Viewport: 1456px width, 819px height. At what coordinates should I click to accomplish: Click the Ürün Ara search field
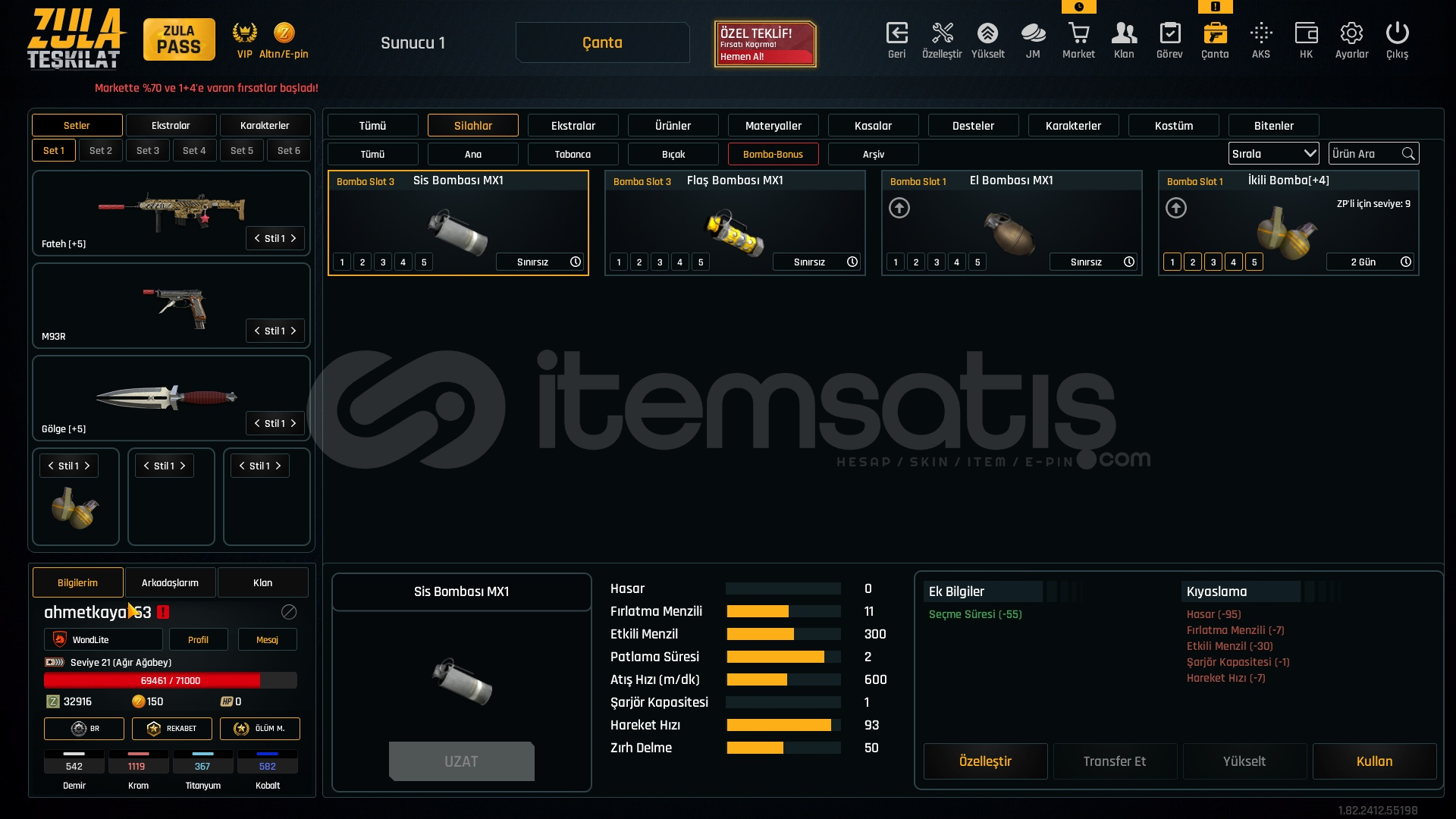coord(1365,154)
